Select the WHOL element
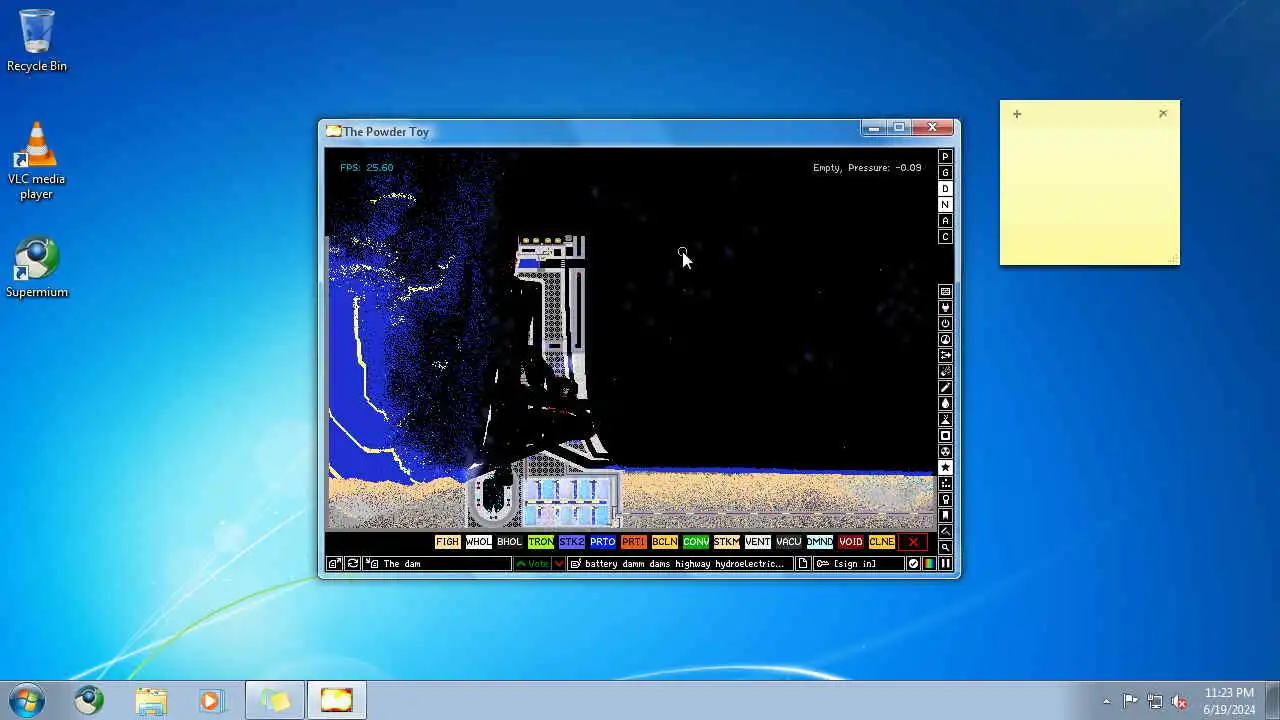 [478, 542]
